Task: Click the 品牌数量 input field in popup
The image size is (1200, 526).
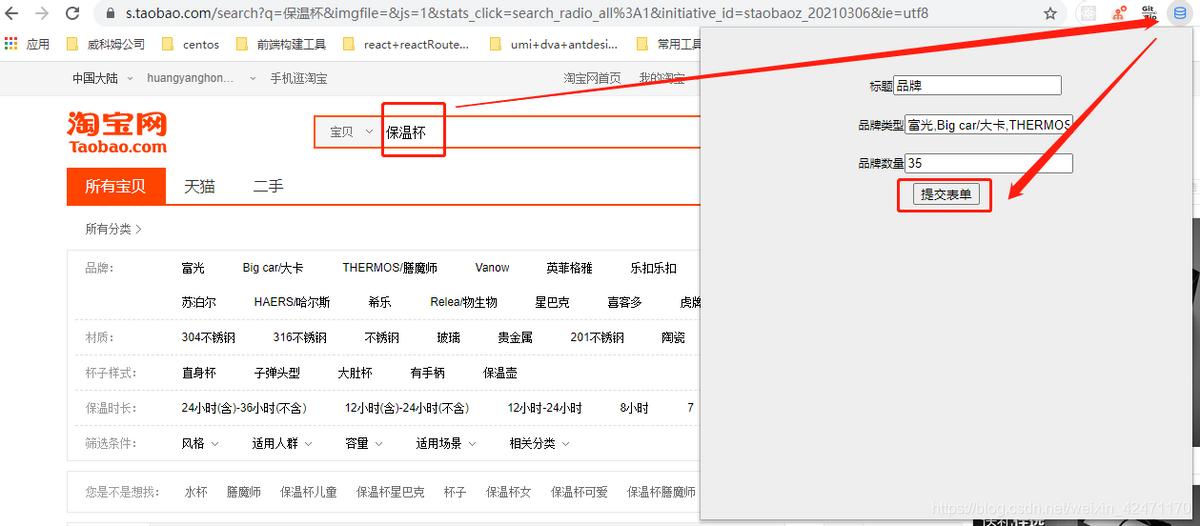Action: tap(988, 163)
